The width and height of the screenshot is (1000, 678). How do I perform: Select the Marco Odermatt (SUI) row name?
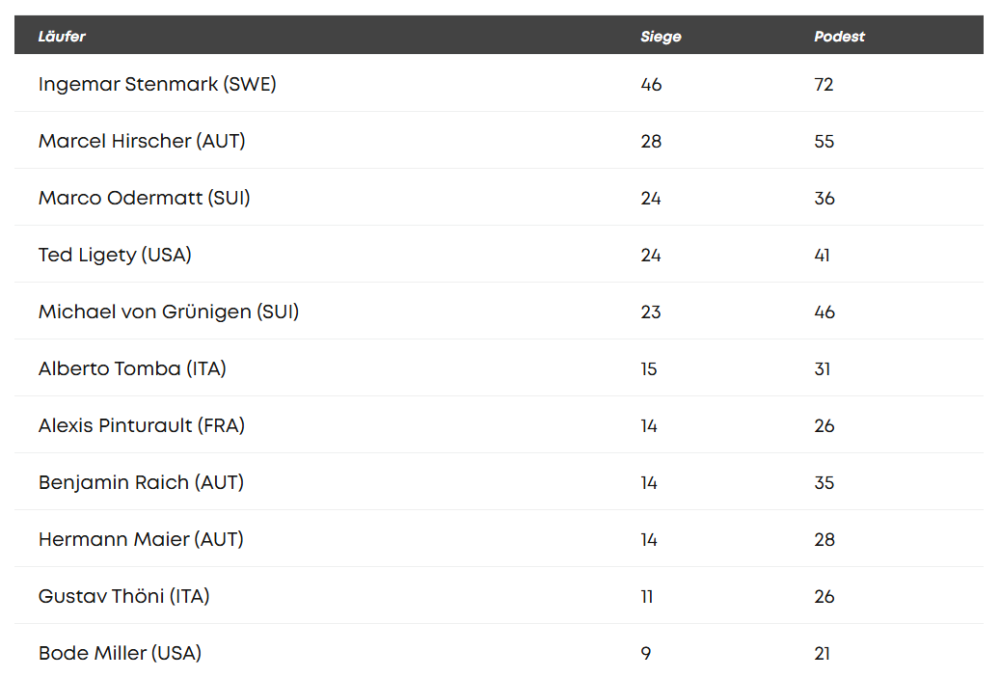pyautogui.click(x=144, y=198)
